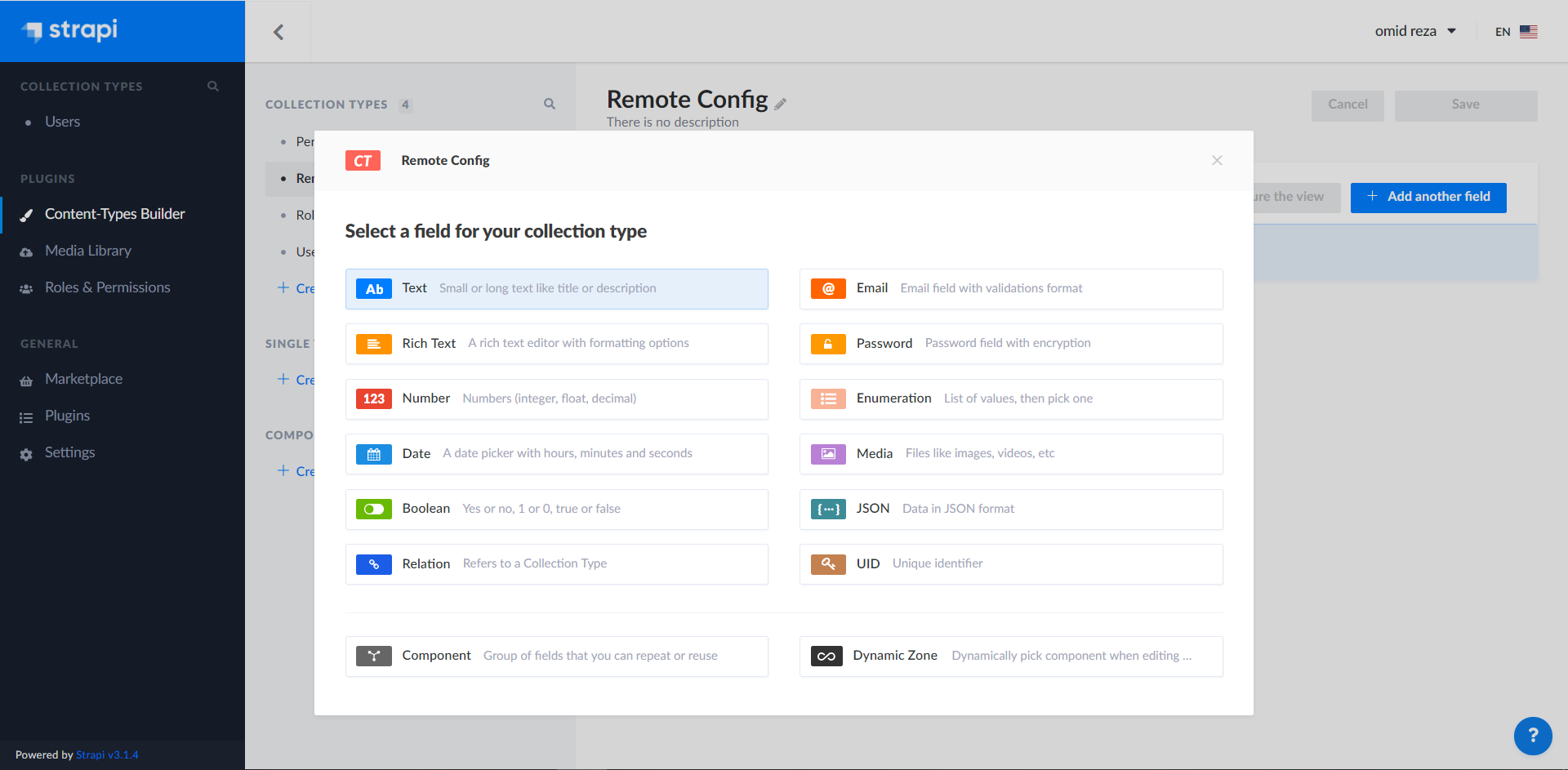Click the Password lock icon
The width and height of the screenshot is (1568, 770).
828,344
